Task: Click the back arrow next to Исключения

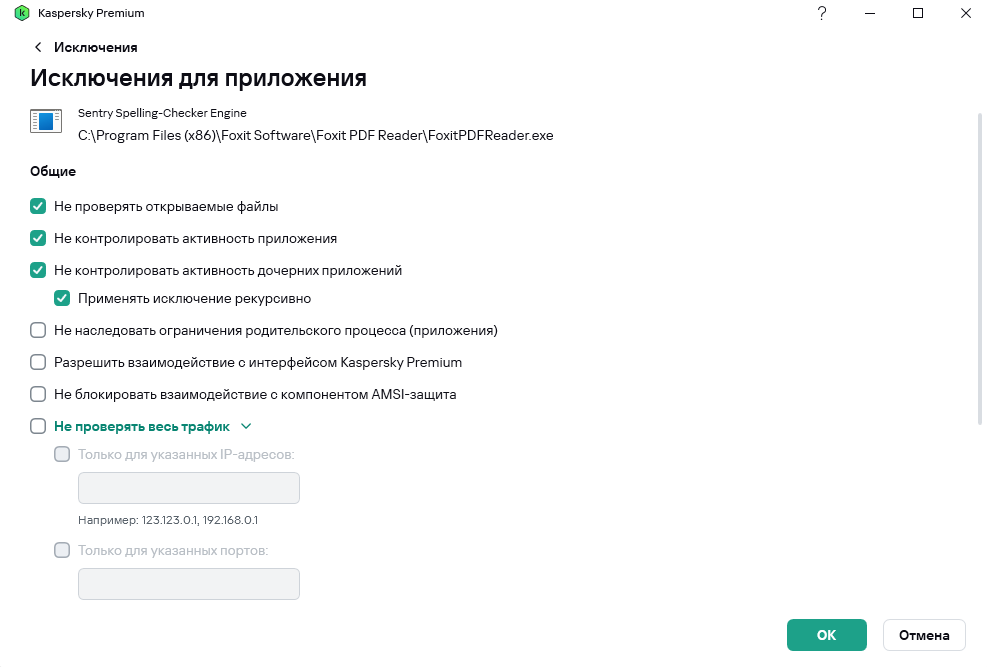Action: pos(38,47)
